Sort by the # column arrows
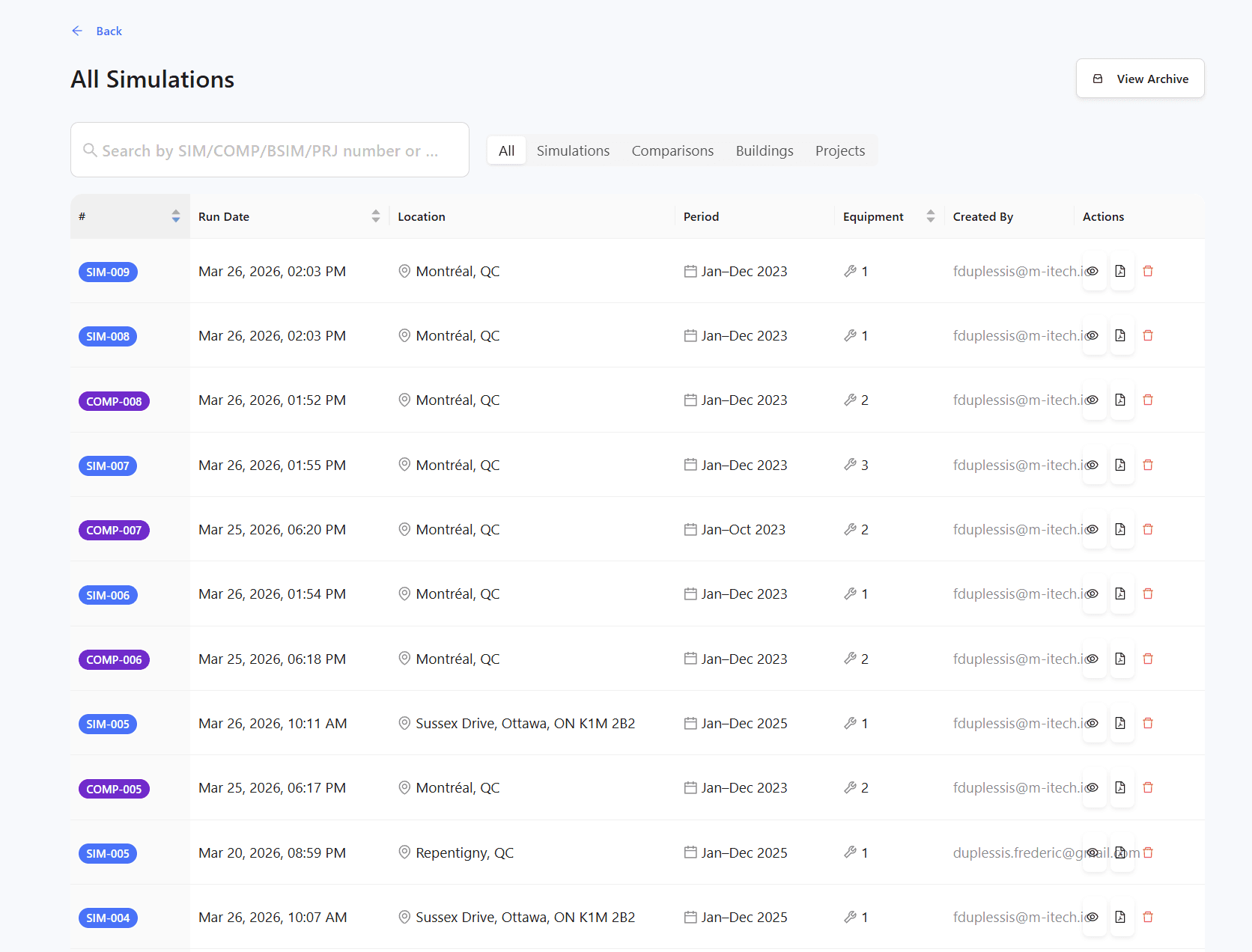The height and width of the screenshot is (952, 1252). click(x=176, y=216)
